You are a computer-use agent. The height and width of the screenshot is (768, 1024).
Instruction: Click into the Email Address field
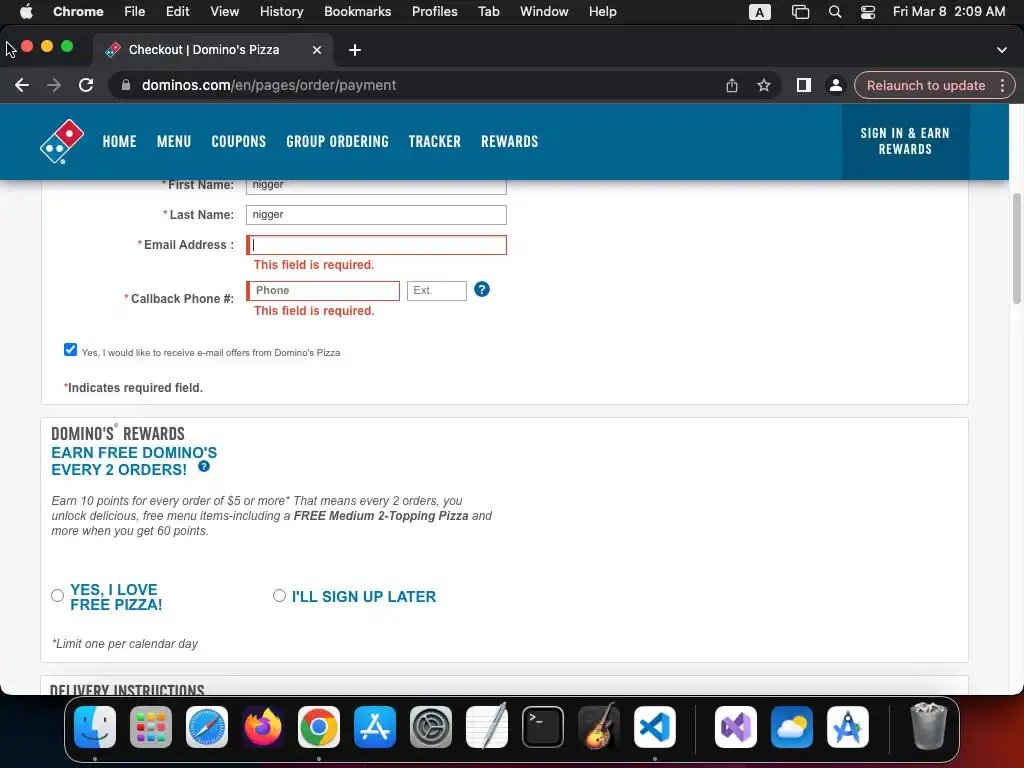point(376,245)
